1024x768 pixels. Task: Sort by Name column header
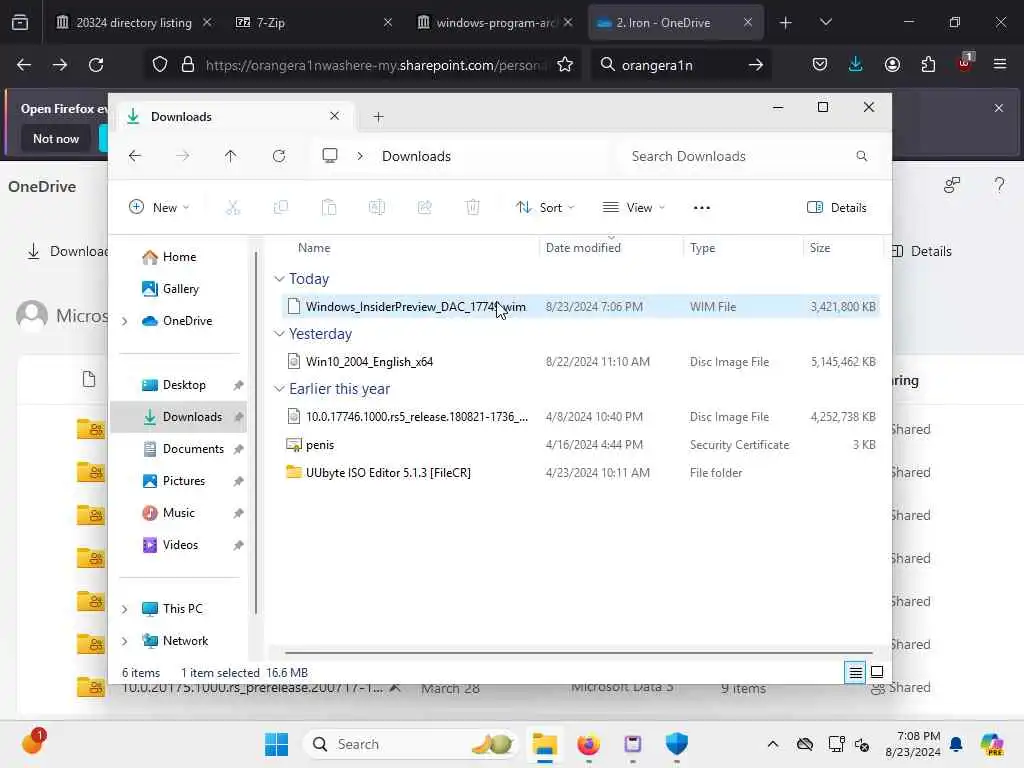(x=313, y=248)
